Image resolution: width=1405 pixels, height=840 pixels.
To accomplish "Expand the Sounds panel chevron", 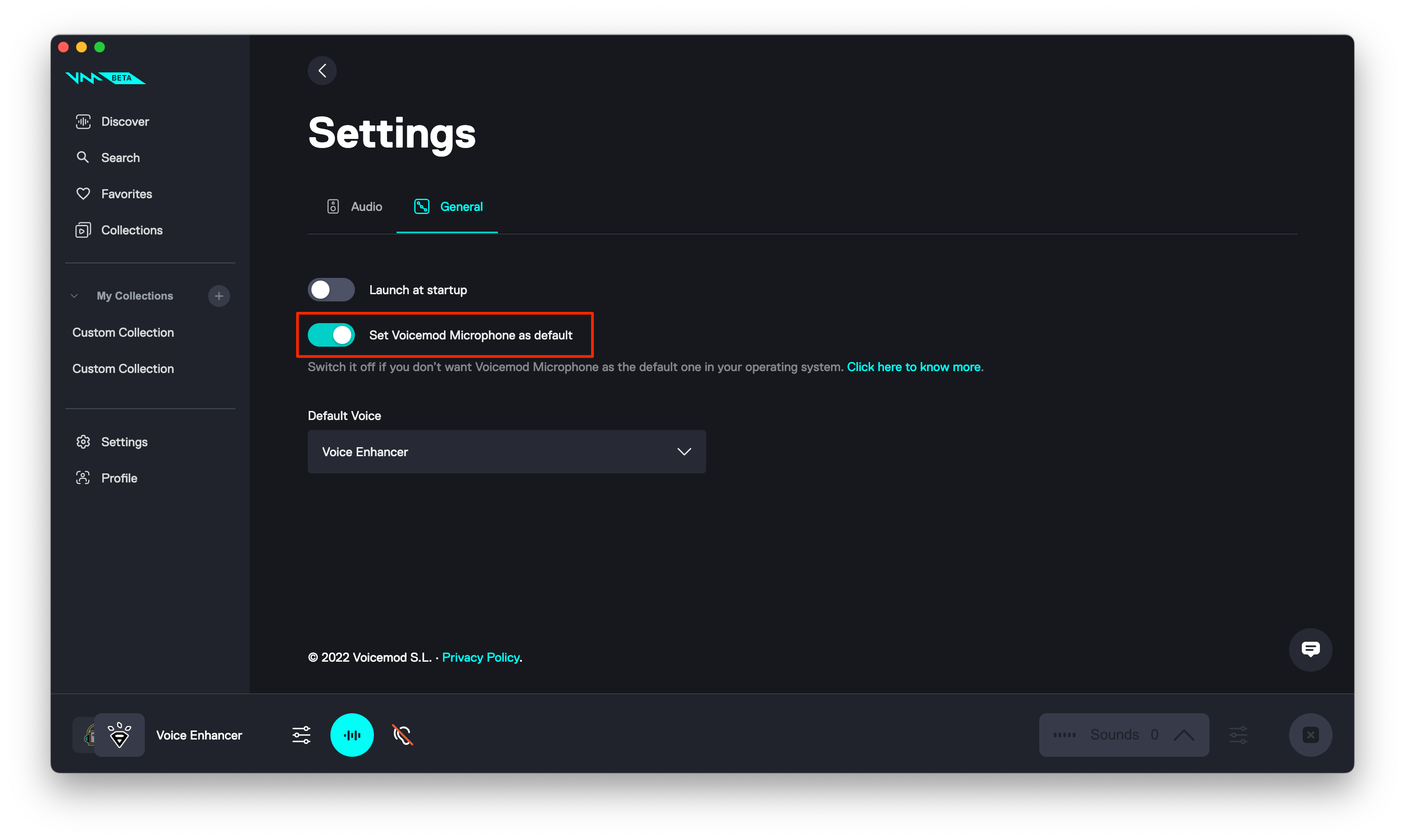I will [x=1184, y=735].
